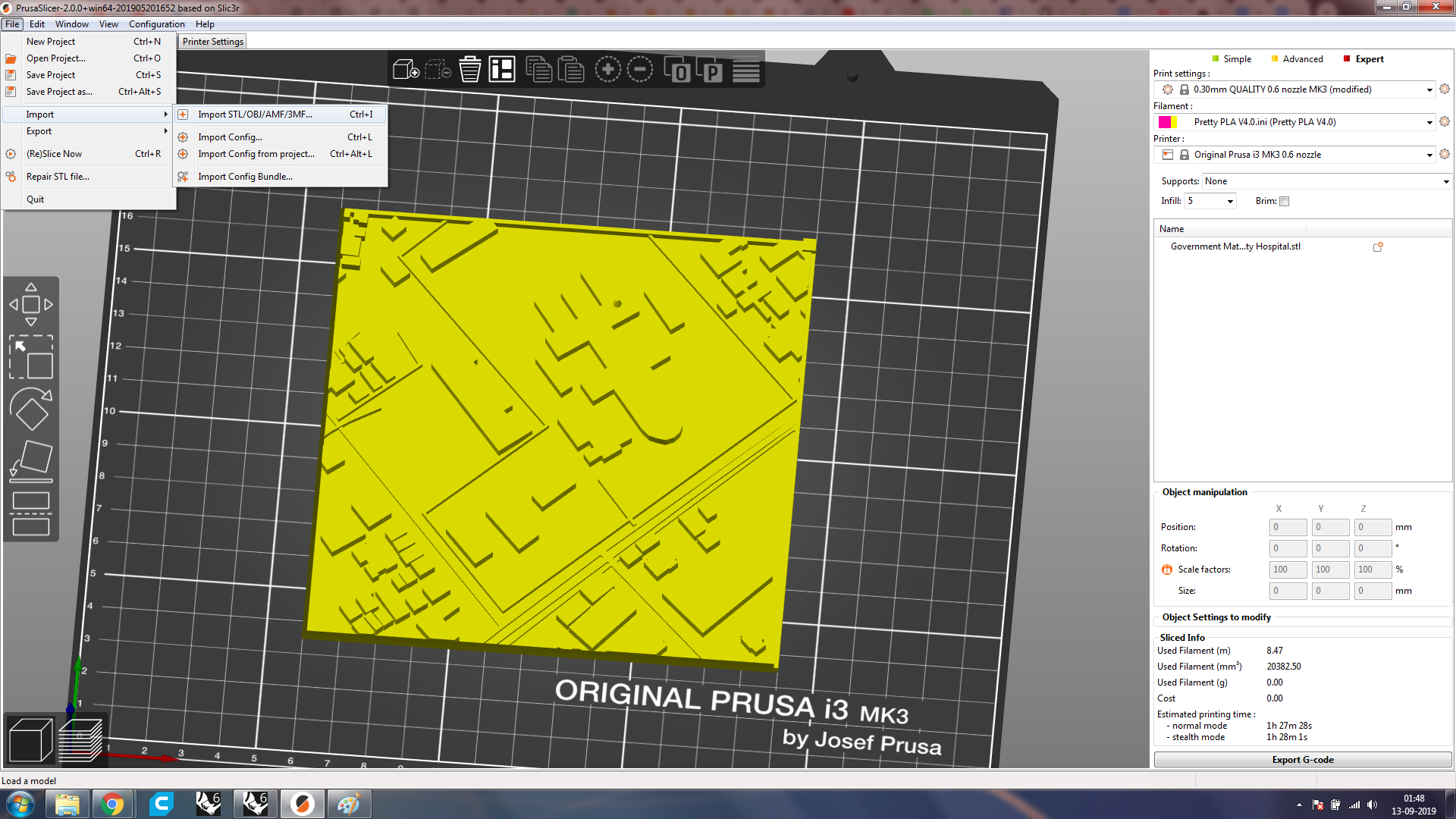Choose Import Config Bundle from menu
The image size is (1456, 819).
[x=244, y=176]
